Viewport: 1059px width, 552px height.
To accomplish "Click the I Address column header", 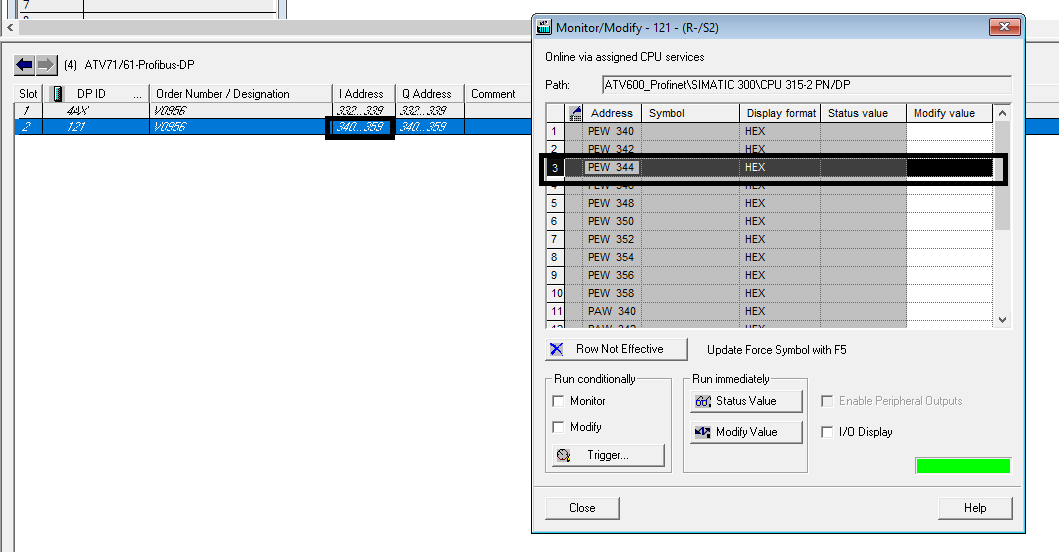I will pyautogui.click(x=363, y=94).
